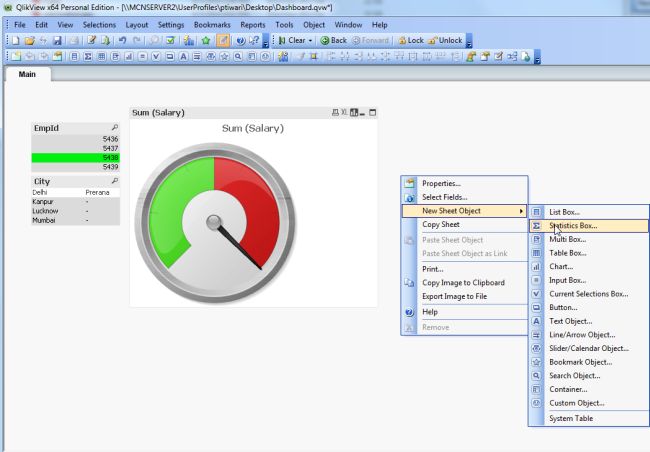Screen dimensions: 650x452
Task: Click the Reload script icon
Action: [x=105, y=41]
